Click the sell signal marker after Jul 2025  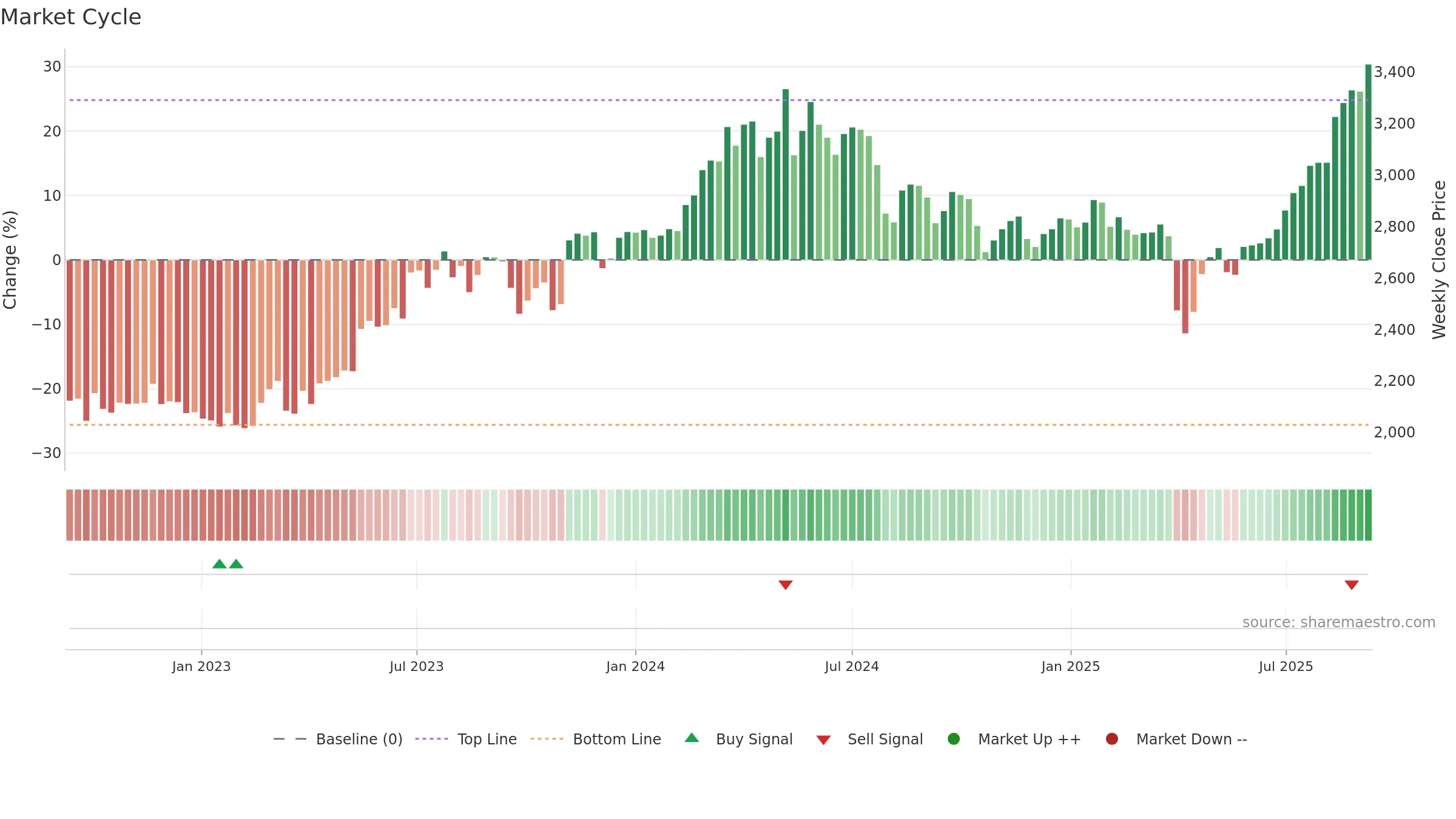click(x=1352, y=585)
